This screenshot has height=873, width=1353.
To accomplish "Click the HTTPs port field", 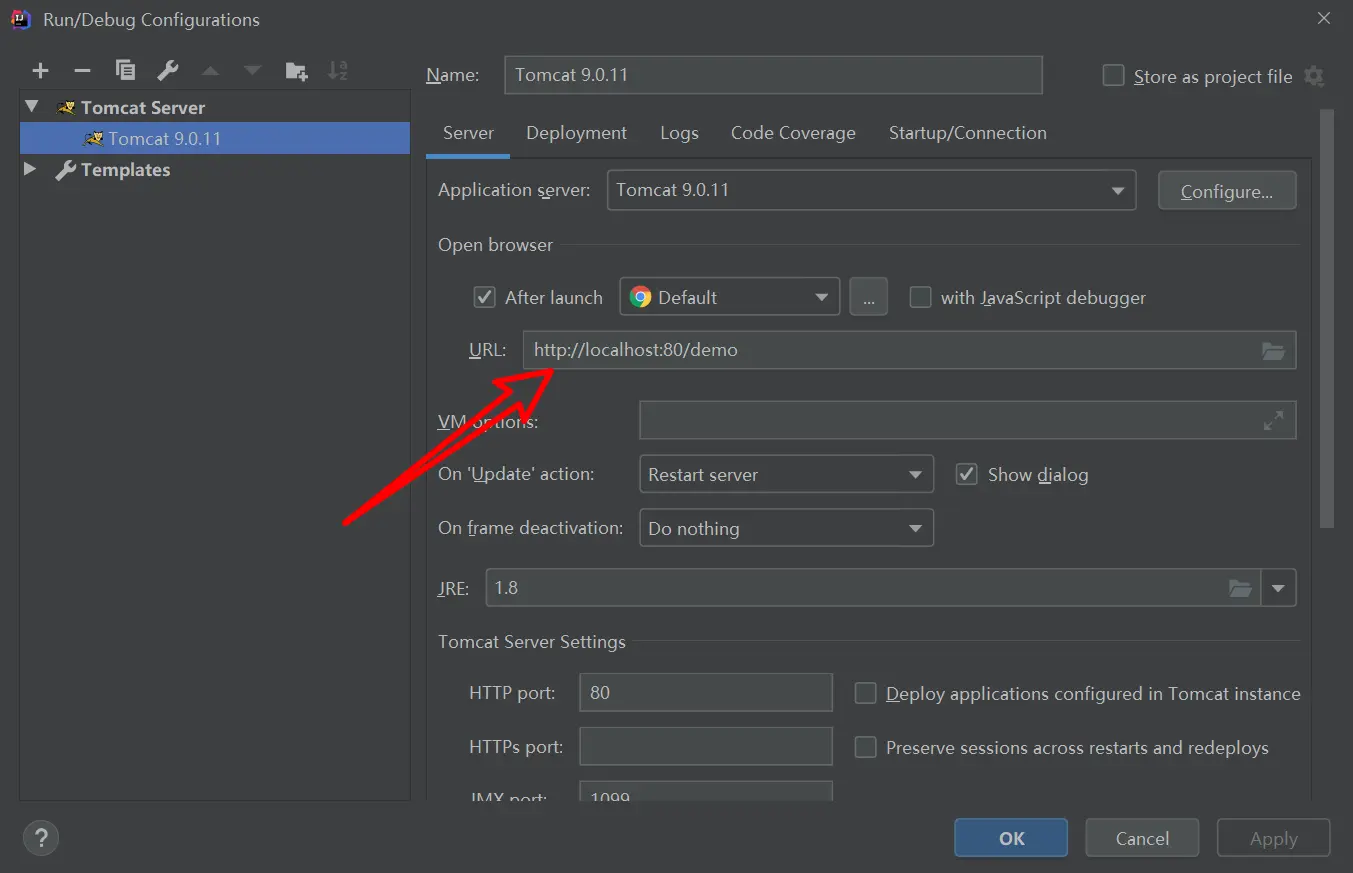I will [706, 746].
